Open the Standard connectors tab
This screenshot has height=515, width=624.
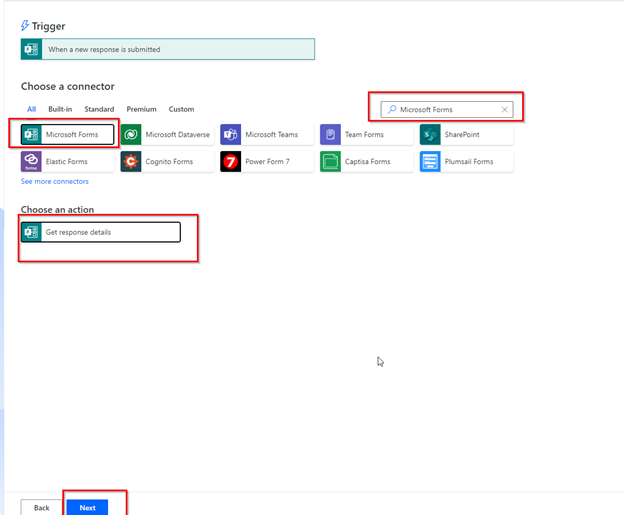tap(99, 109)
